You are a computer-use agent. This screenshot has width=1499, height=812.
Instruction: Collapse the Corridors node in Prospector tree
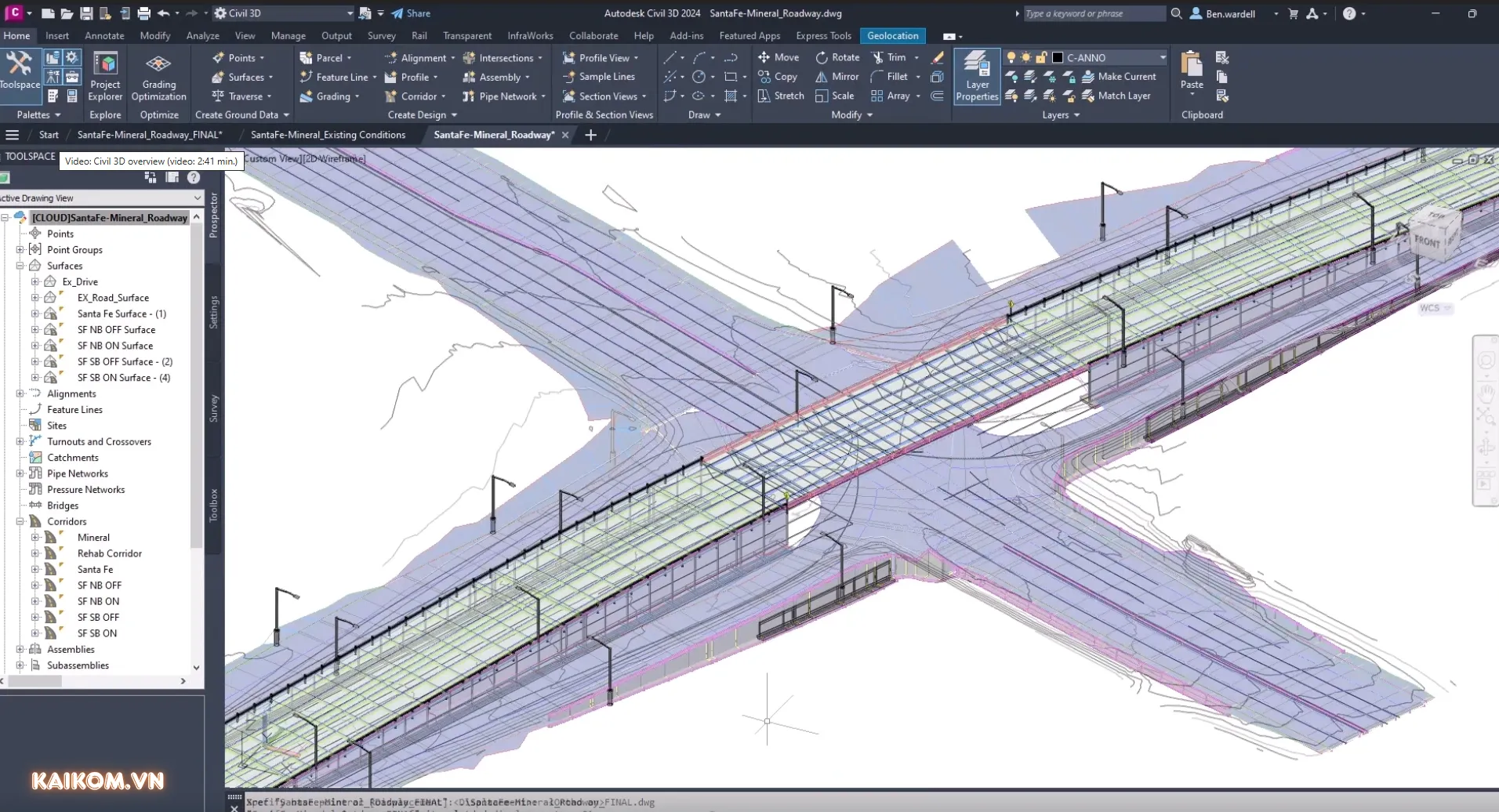[x=20, y=521]
